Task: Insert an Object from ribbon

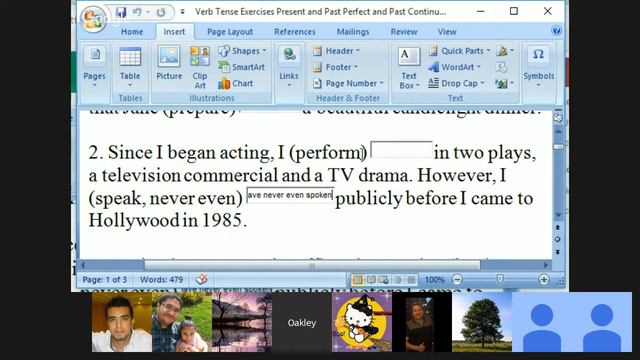Action: pyautogui.click(x=505, y=83)
